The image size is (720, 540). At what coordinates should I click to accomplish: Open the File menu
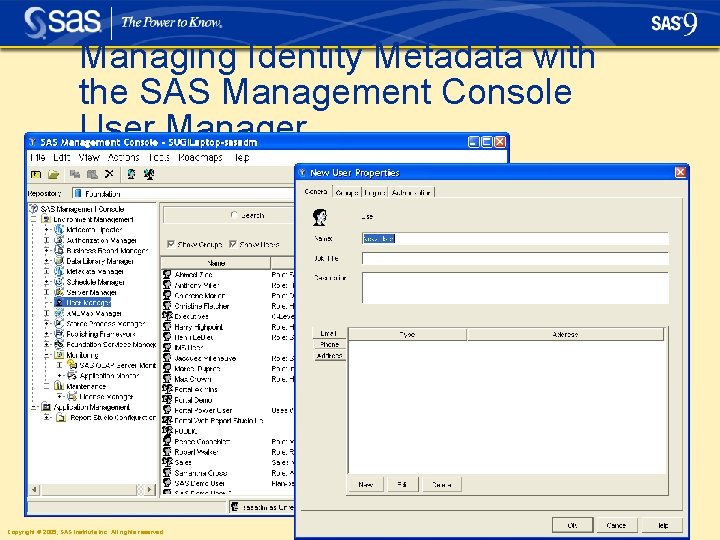point(38,158)
